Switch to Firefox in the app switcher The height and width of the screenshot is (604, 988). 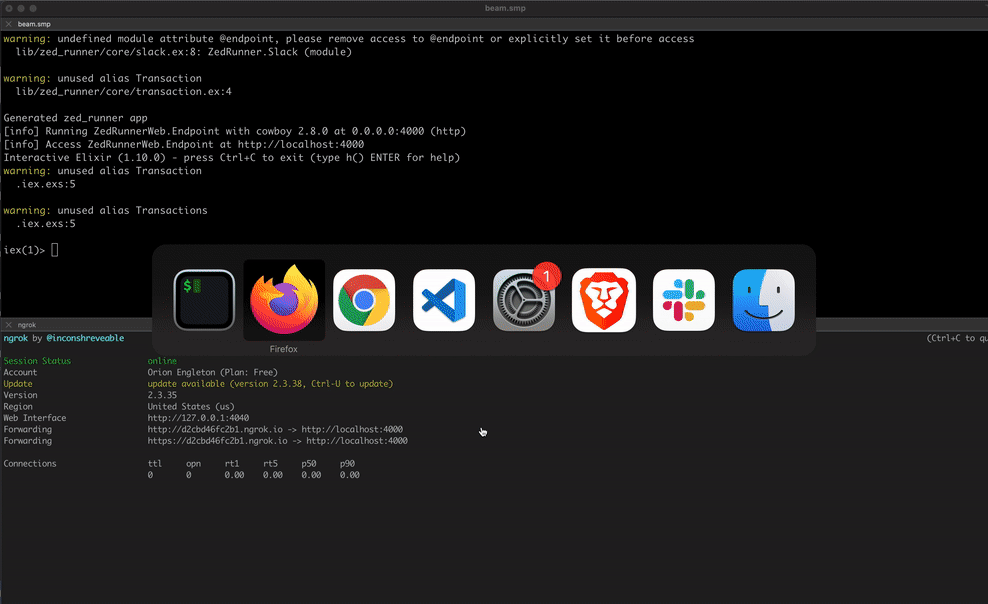pyautogui.click(x=284, y=300)
